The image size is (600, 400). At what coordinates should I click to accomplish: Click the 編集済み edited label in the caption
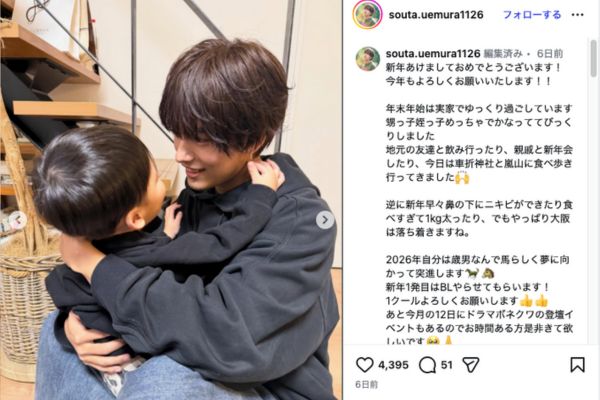coord(503,54)
